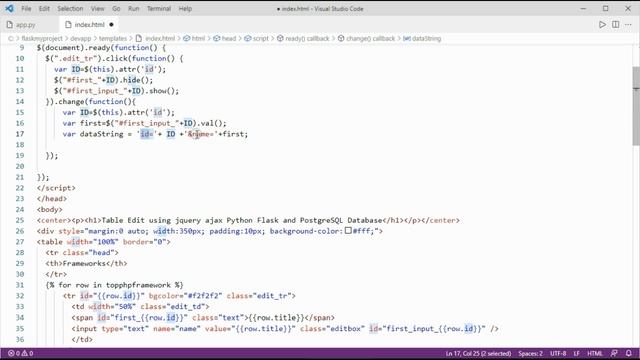Click the vertical editor scrollbar thumb

[636, 105]
